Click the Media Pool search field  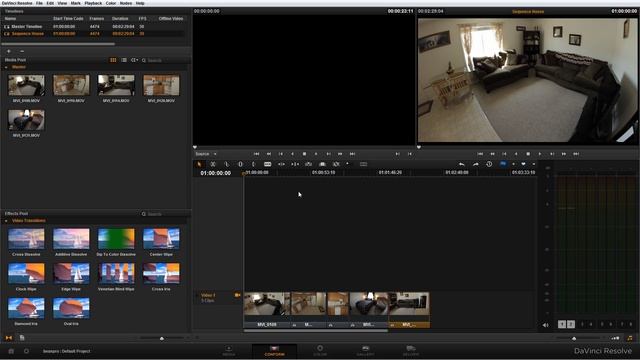pyautogui.click(x=164, y=60)
